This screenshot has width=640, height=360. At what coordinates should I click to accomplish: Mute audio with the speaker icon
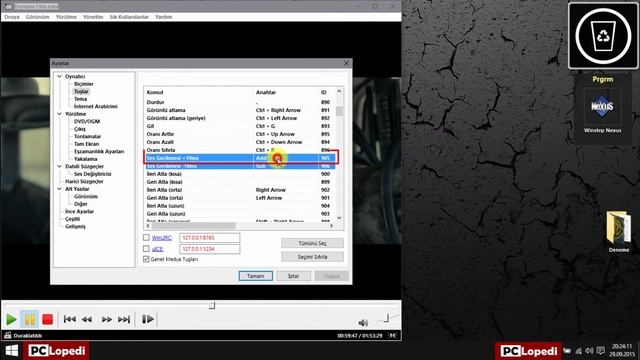pyautogui.click(x=363, y=323)
